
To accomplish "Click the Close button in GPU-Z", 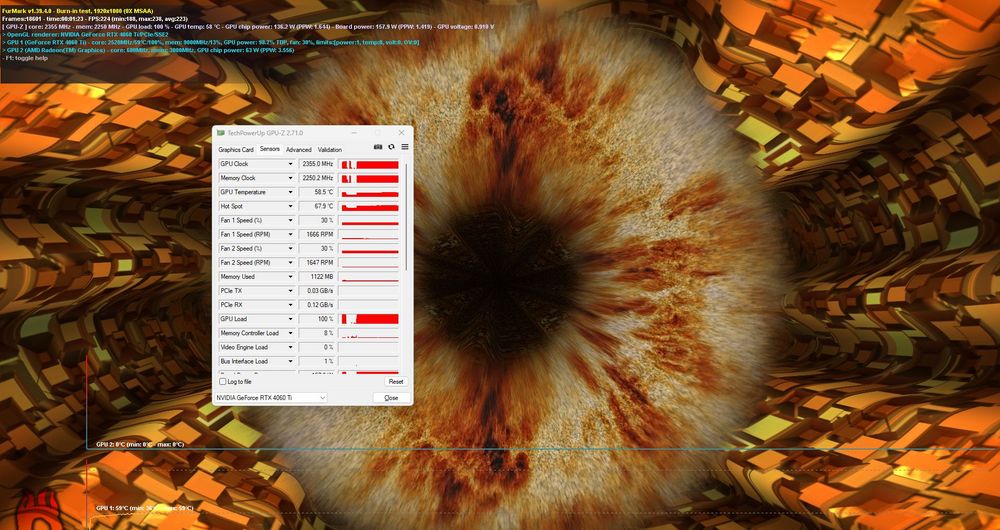I will pos(391,398).
